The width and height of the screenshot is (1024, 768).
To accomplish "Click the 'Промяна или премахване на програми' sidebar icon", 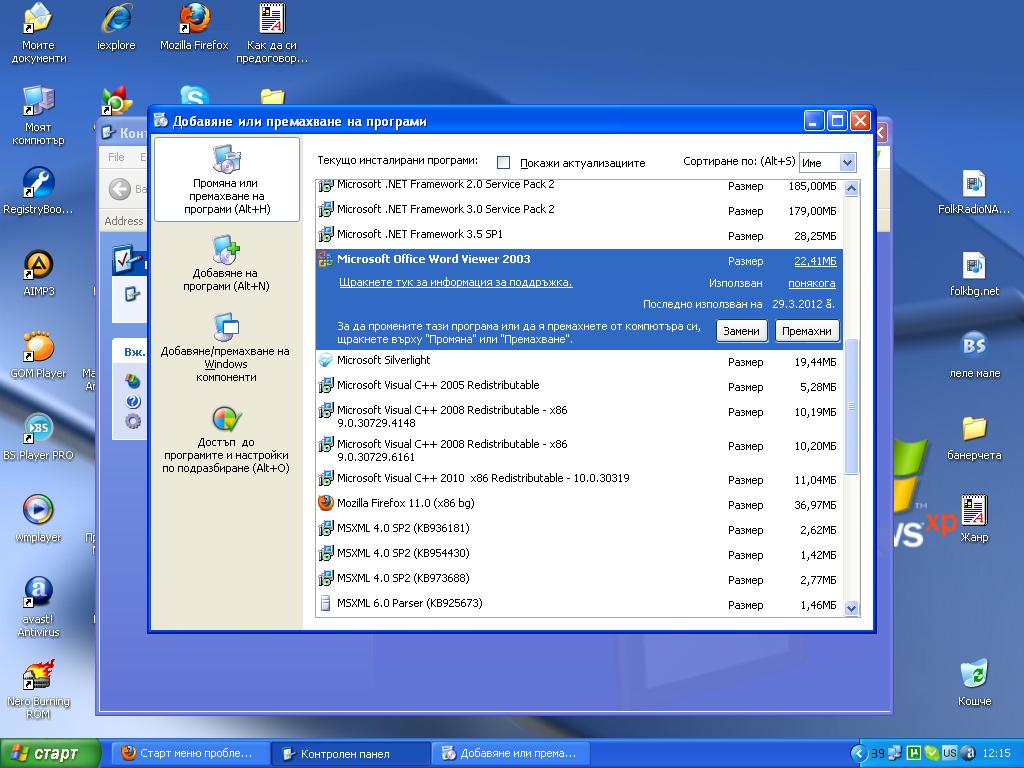I will 226,160.
